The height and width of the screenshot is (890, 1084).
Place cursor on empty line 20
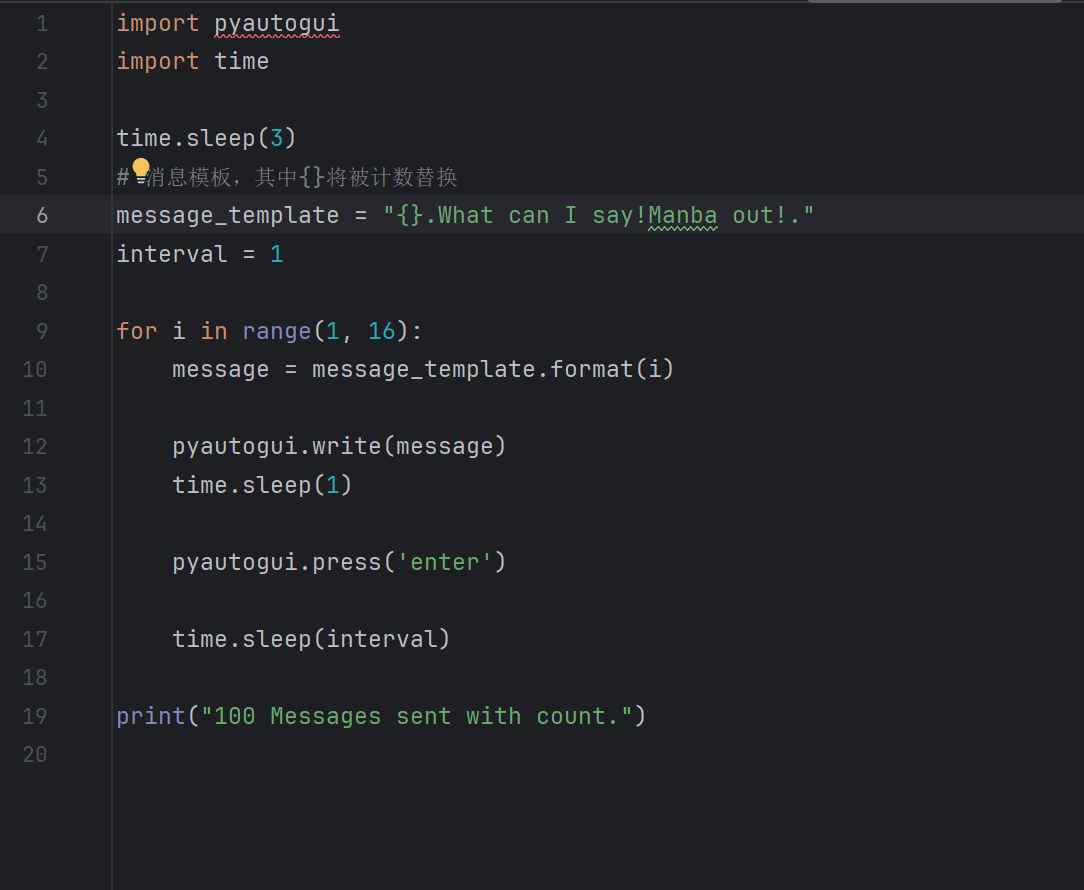(x=400, y=754)
